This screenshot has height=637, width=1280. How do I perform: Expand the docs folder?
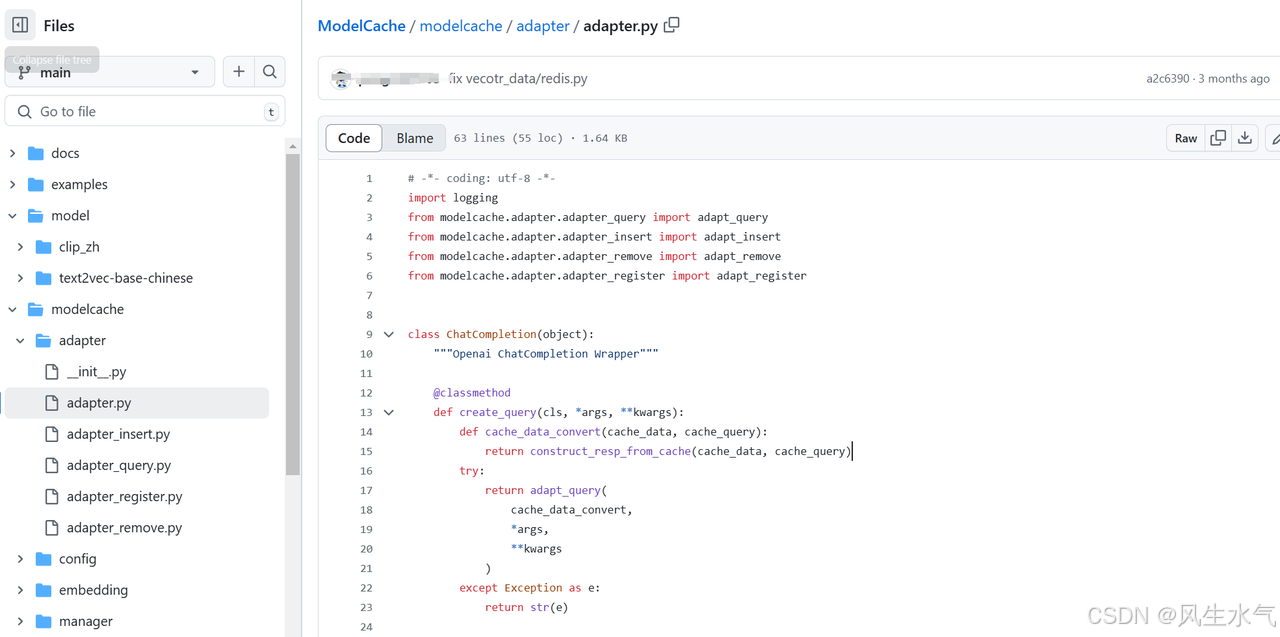pos(13,153)
